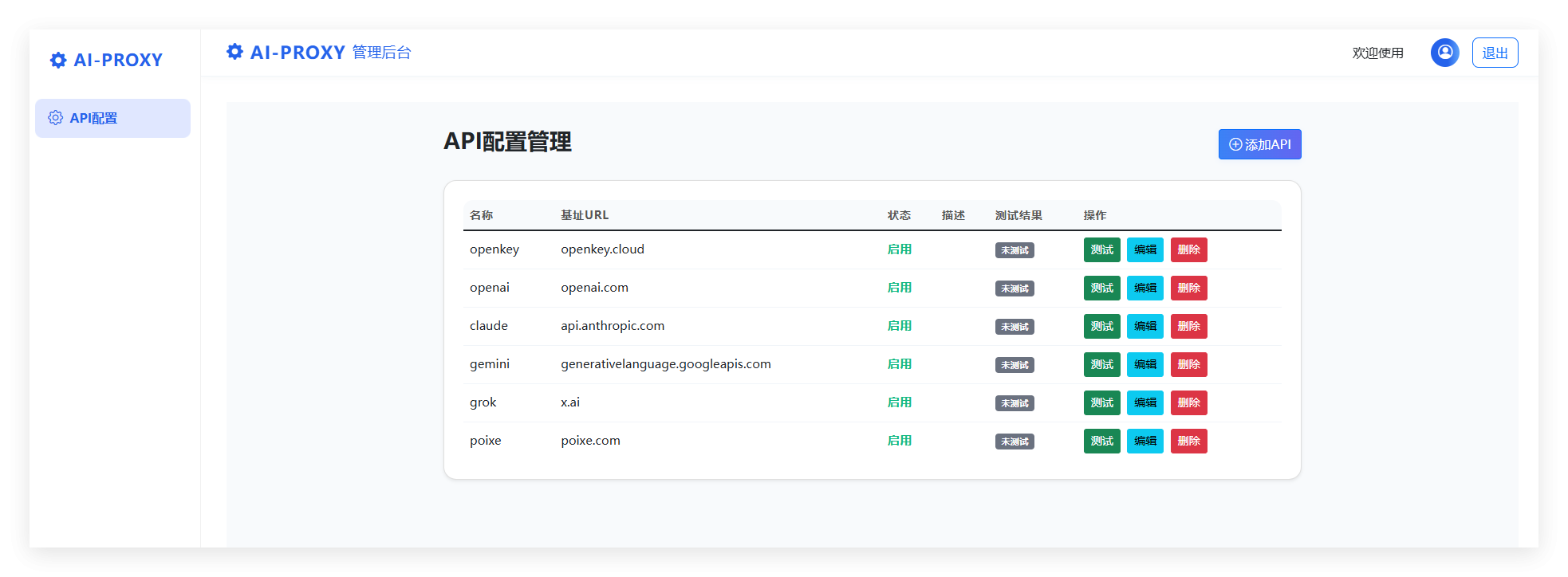Click the openkey.cloud URL cell
The image size is (1568, 577).
[x=602, y=249]
